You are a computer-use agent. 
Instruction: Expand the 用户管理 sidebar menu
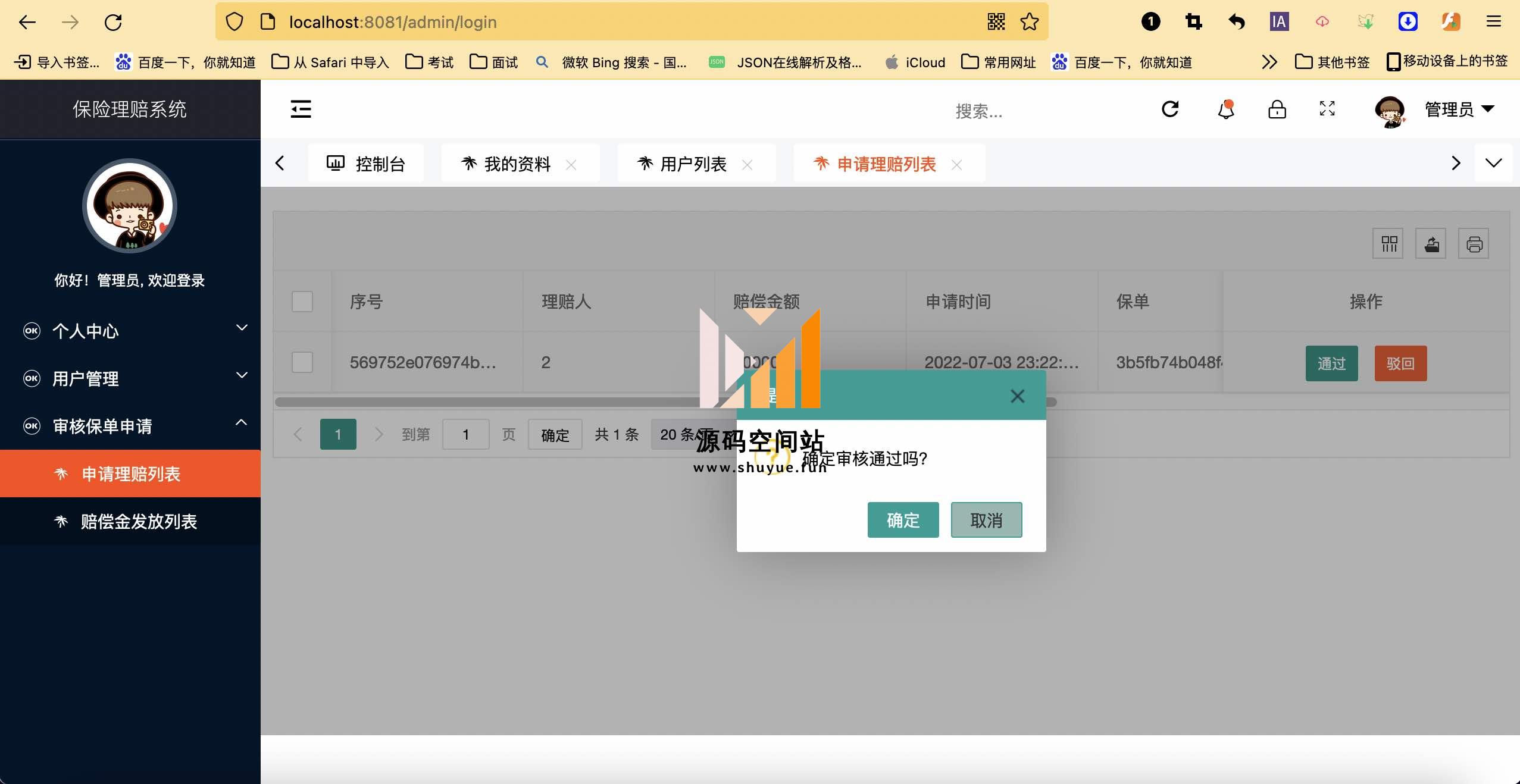(x=130, y=378)
